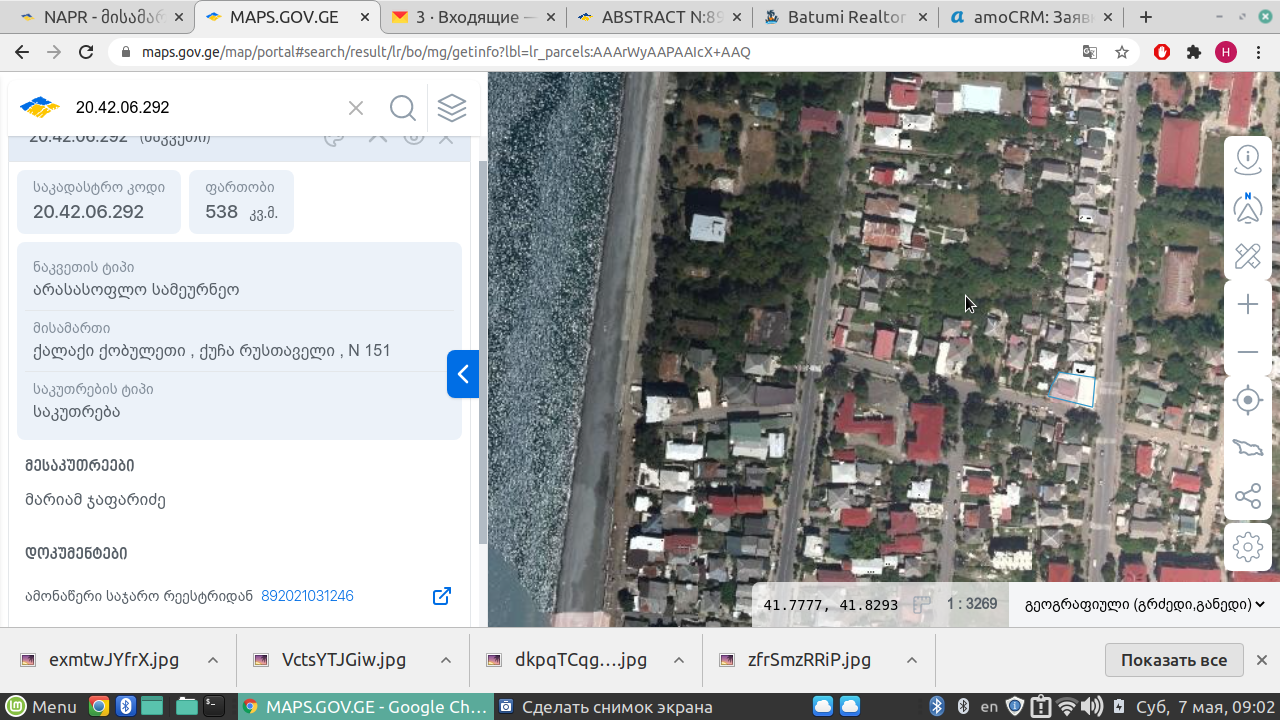
Task: Locate my position on the map
Action: [1248, 401]
